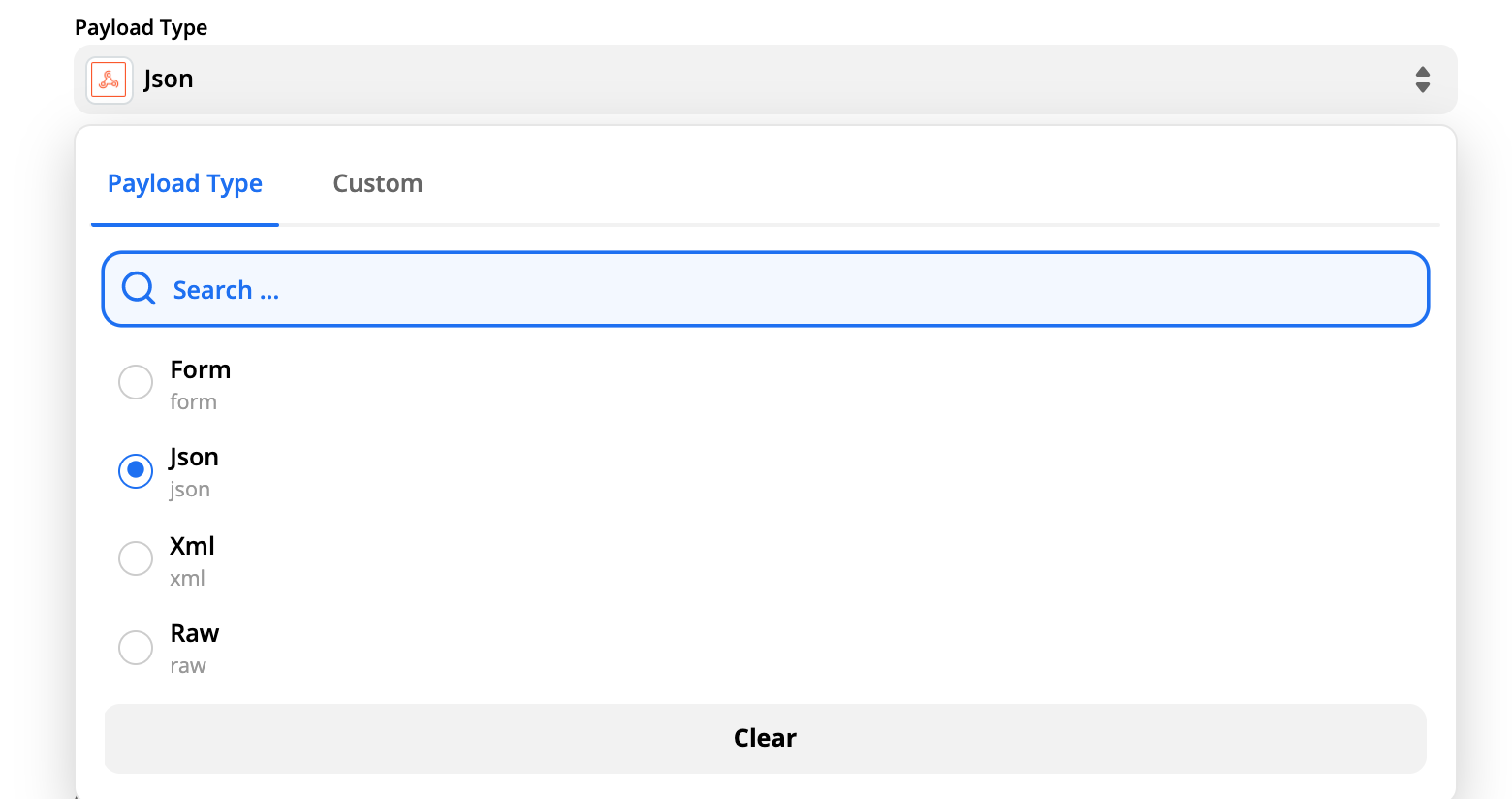Click the Raw option label

coord(195,633)
